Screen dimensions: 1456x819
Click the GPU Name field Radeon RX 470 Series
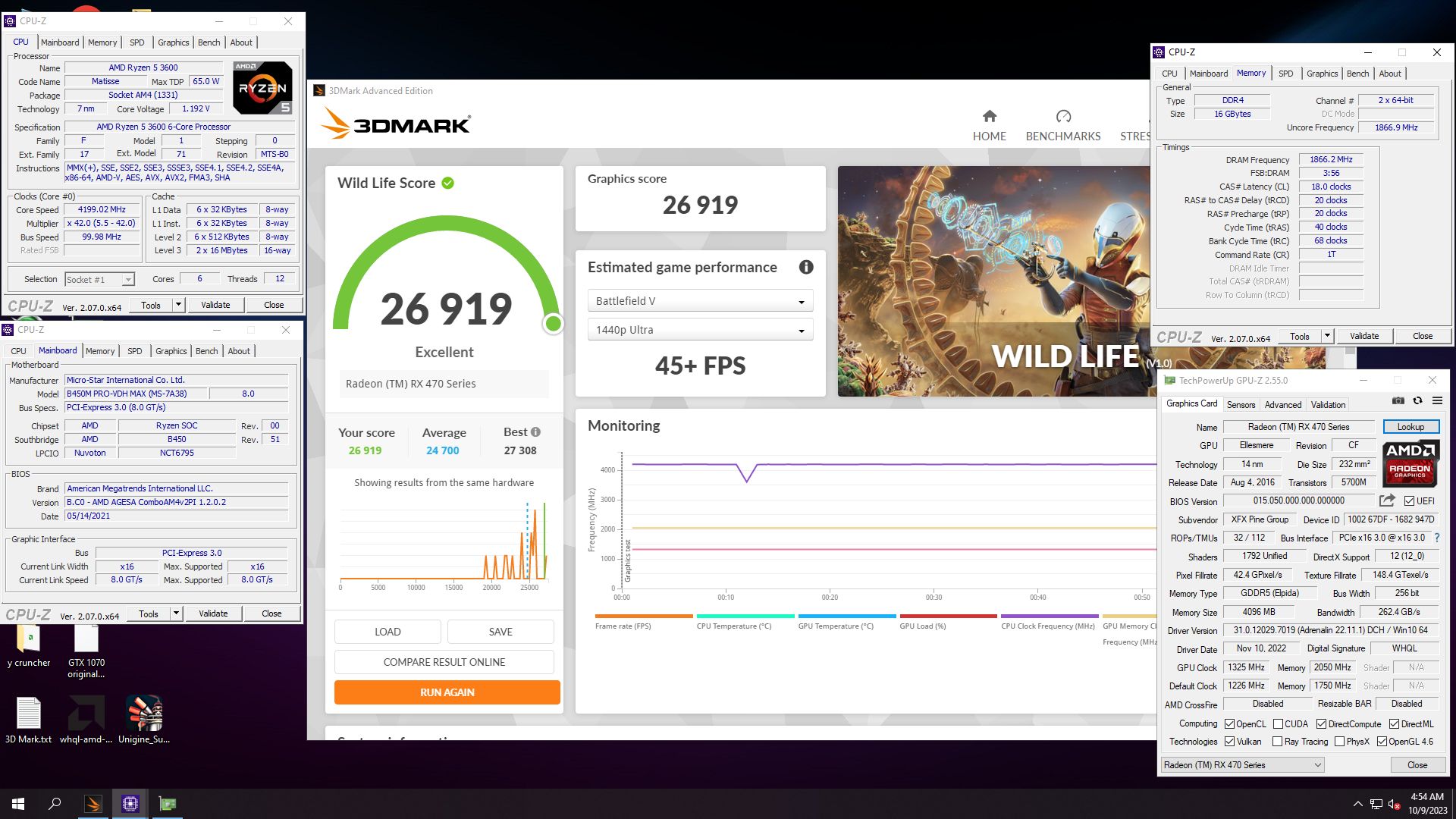[1298, 427]
